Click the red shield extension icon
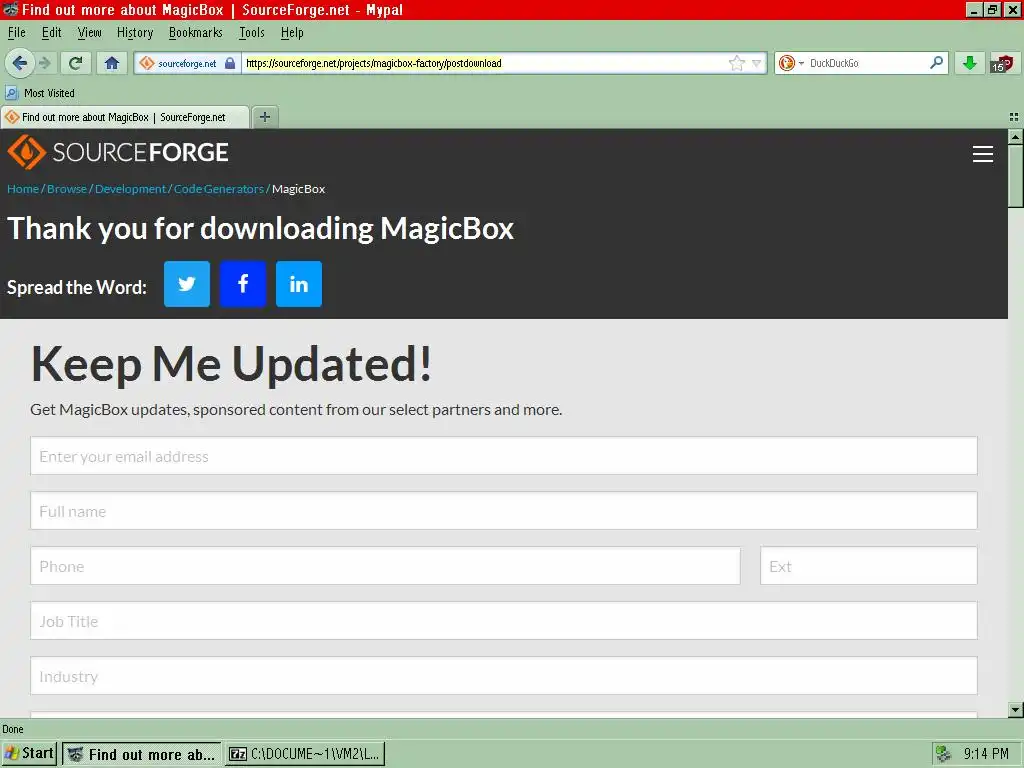The height and width of the screenshot is (768, 1024). click(1002, 63)
